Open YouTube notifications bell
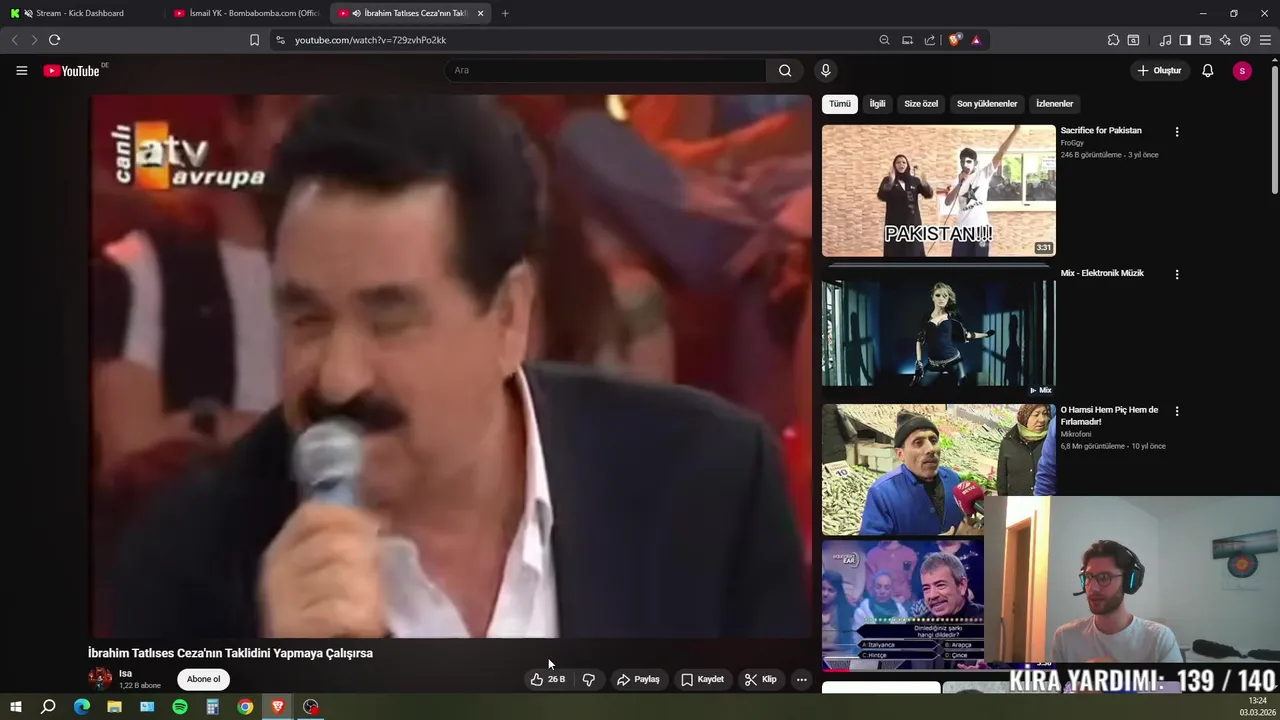This screenshot has width=1280, height=720. click(1207, 70)
